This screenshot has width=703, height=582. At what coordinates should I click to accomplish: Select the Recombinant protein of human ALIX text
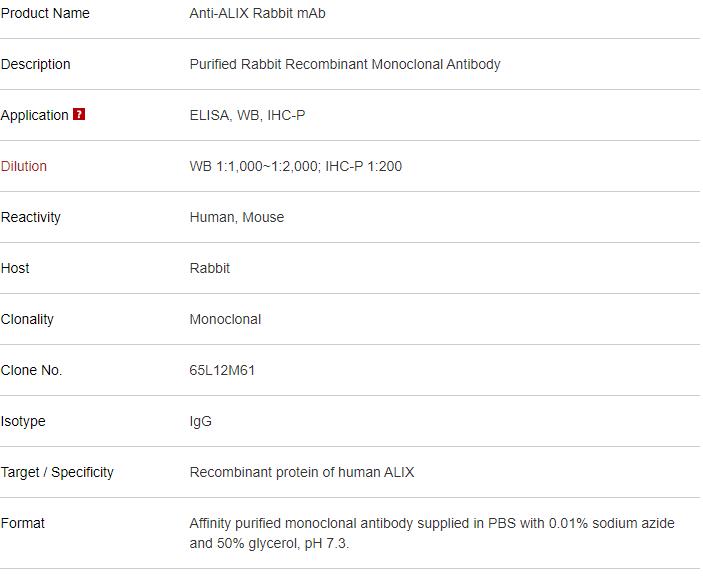coord(302,472)
